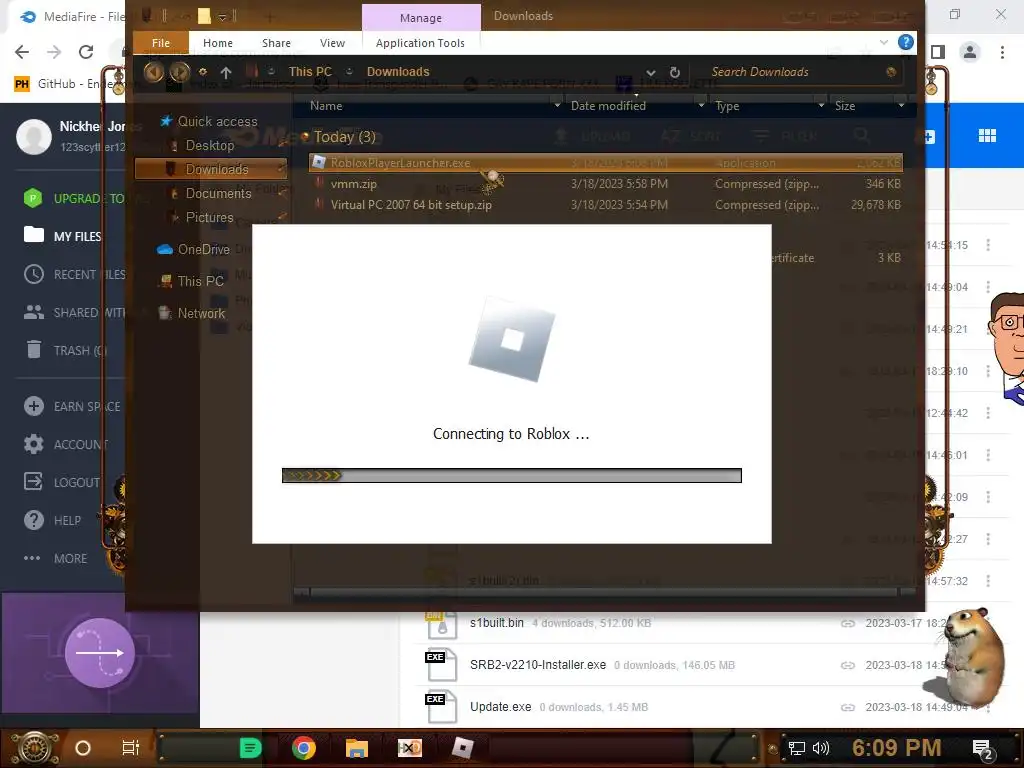
Task: Click Downloads in the address breadcrumb
Action: coord(398,72)
